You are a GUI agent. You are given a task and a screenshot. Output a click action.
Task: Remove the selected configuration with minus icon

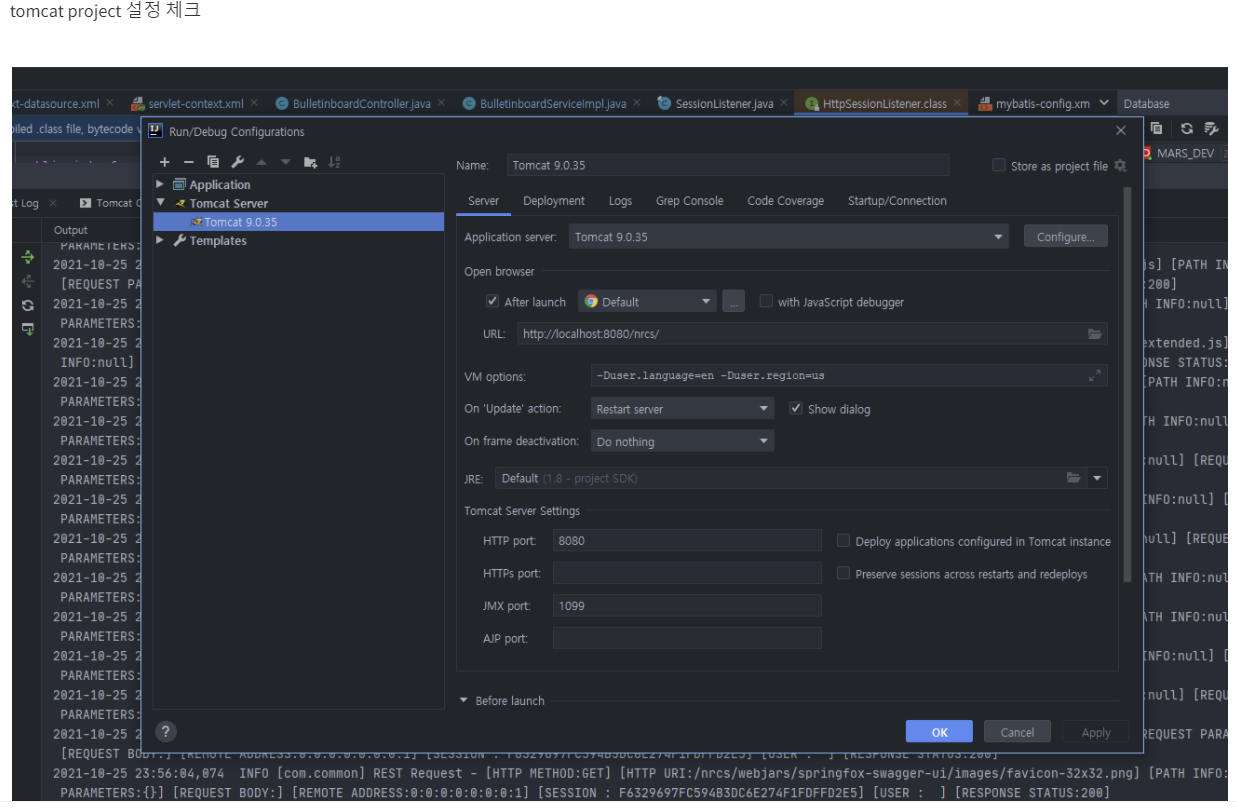[x=188, y=162]
